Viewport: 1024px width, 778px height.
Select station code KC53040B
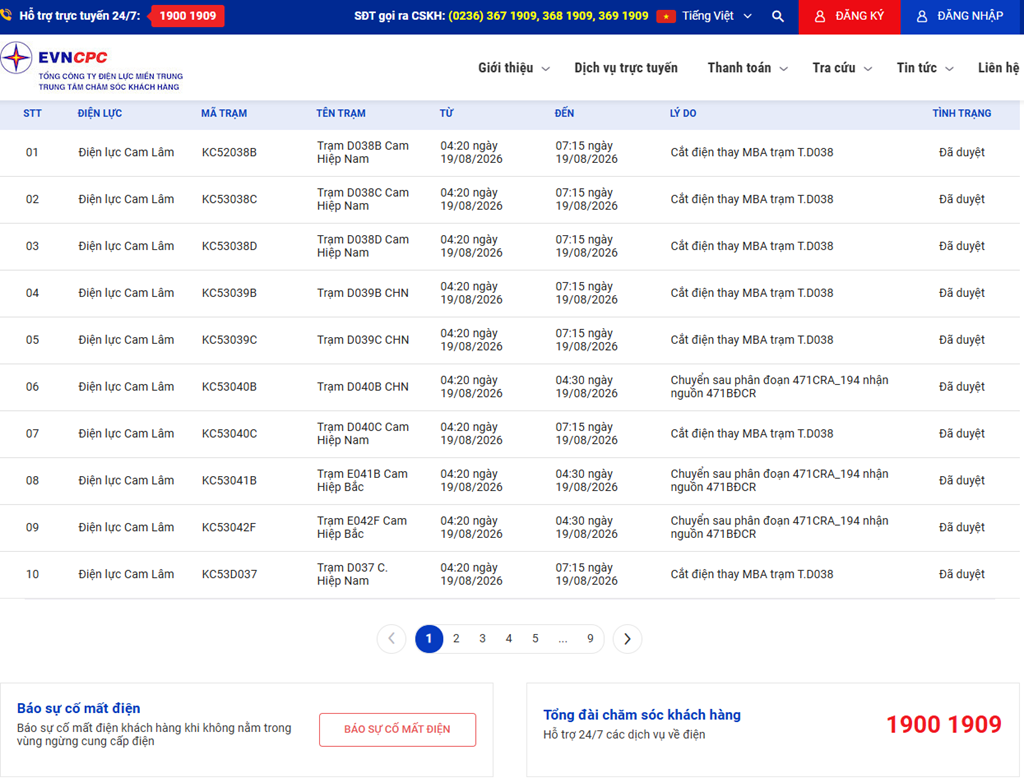229,387
